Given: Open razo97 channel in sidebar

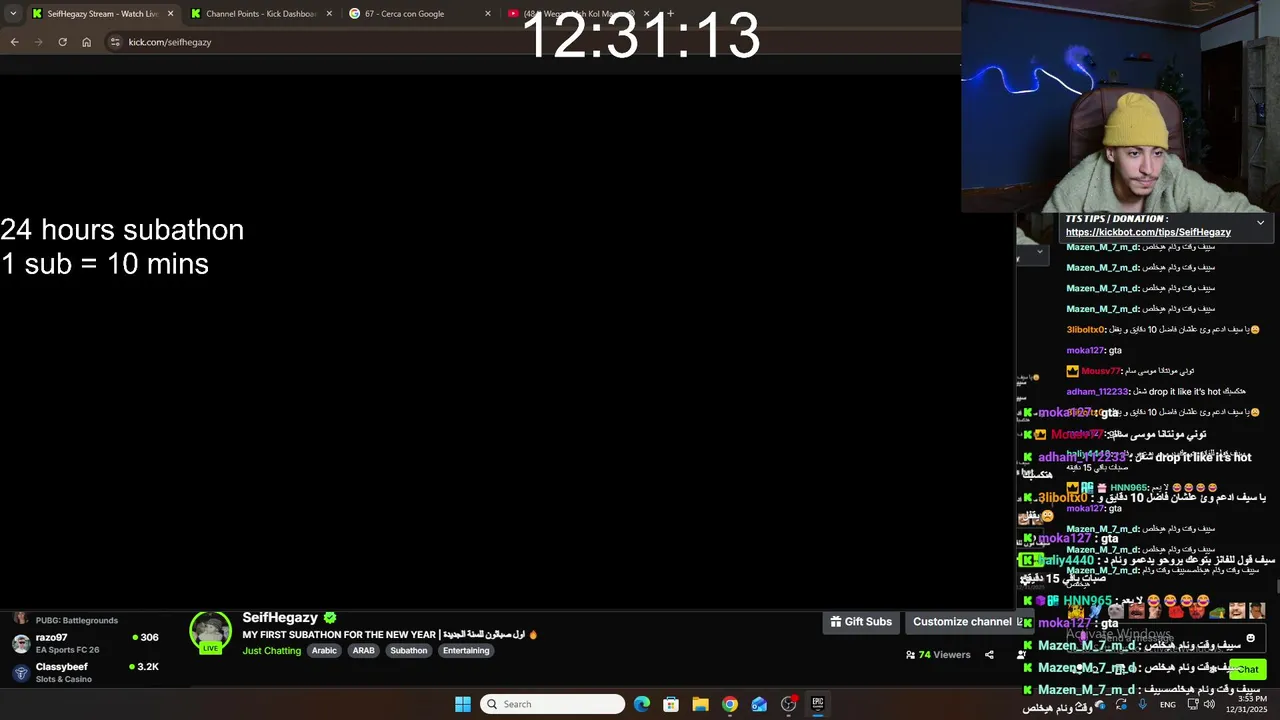Looking at the screenshot, I should pos(85,643).
